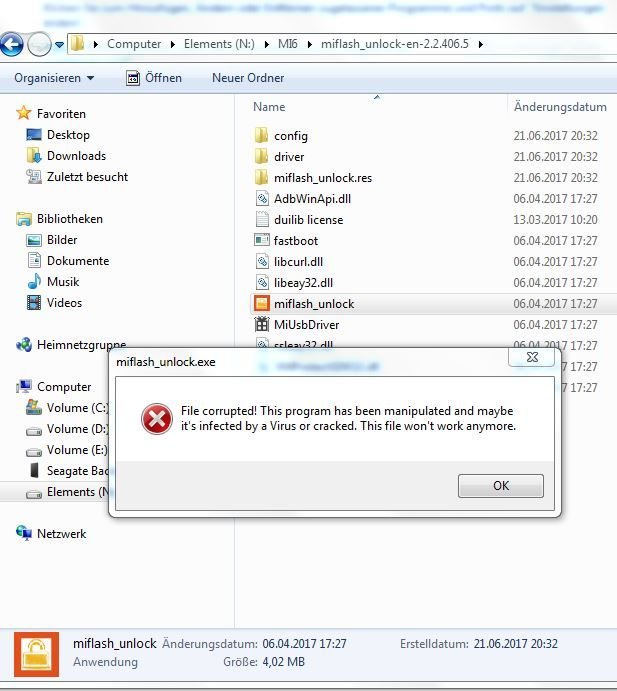
Task: Click the AdbWinApi.dll file icon
Action: [x=262, y=199]
